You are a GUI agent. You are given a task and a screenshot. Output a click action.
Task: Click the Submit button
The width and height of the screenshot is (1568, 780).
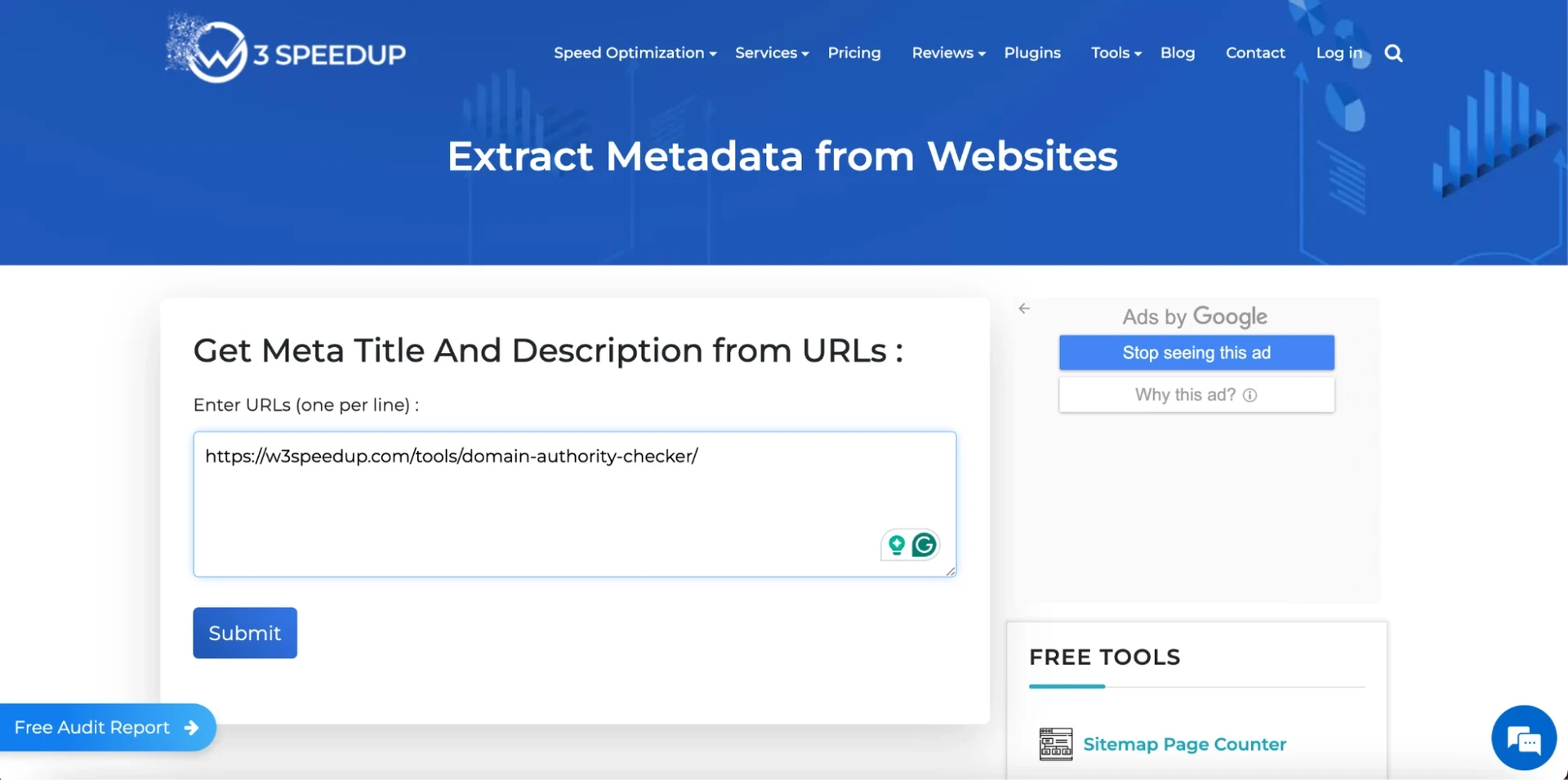(244, 632)
